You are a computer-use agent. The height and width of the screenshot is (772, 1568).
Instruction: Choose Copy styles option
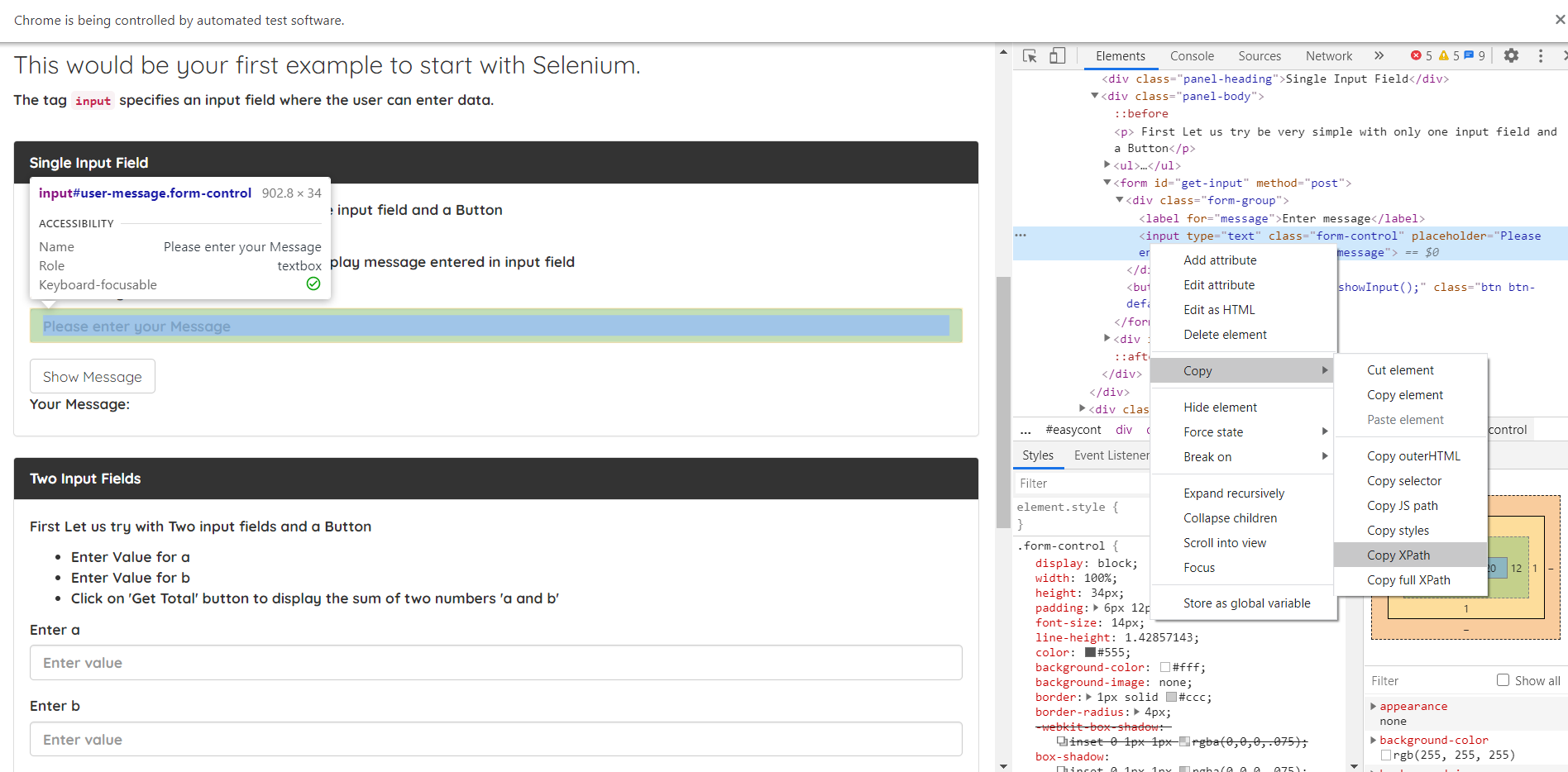(x=1411, y=530)
